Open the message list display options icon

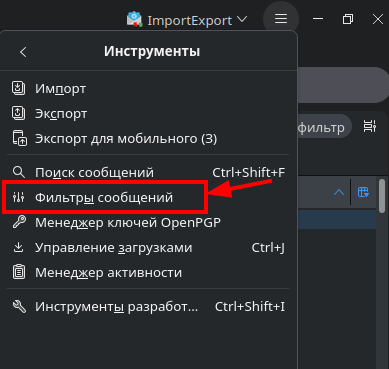point(370,127)
